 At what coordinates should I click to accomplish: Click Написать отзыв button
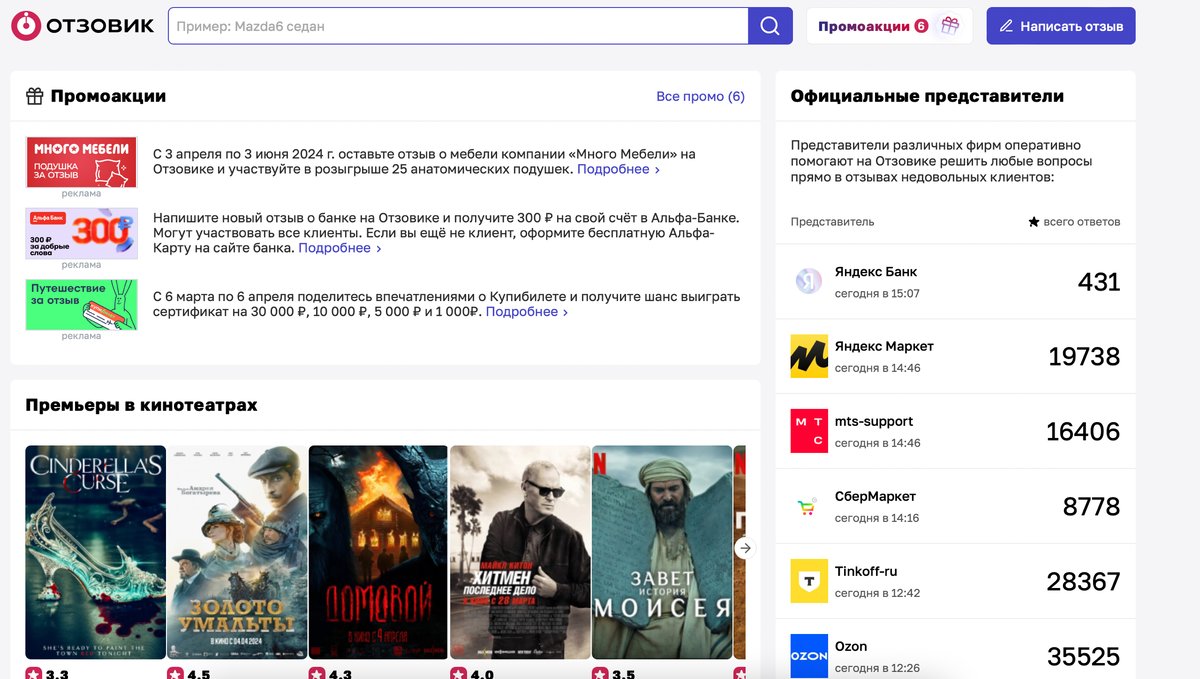[1061, 26]
